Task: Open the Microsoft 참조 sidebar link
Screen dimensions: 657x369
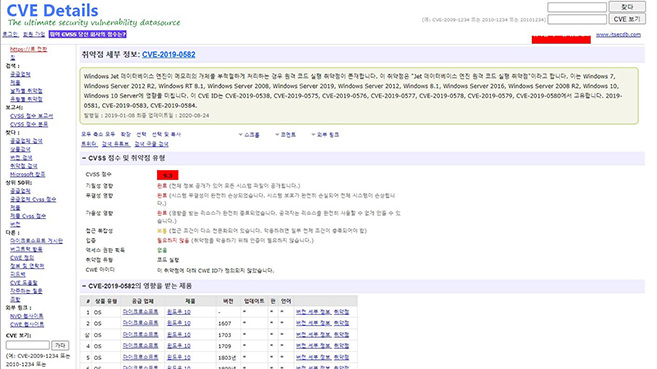Action: point(27,174)
